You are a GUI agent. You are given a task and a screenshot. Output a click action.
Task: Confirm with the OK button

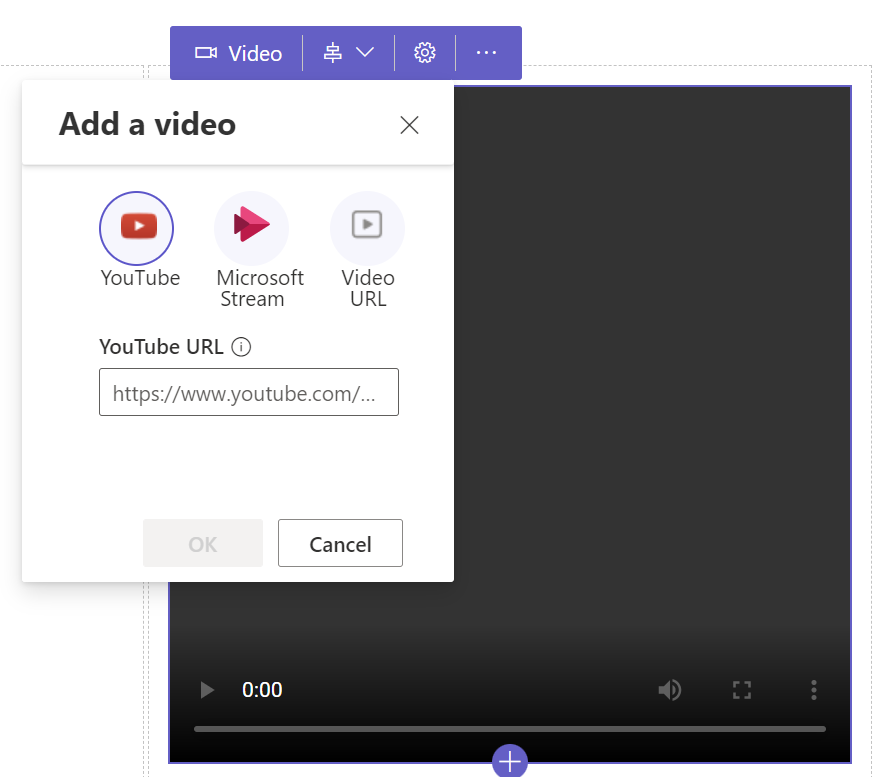tap(203, 543)
